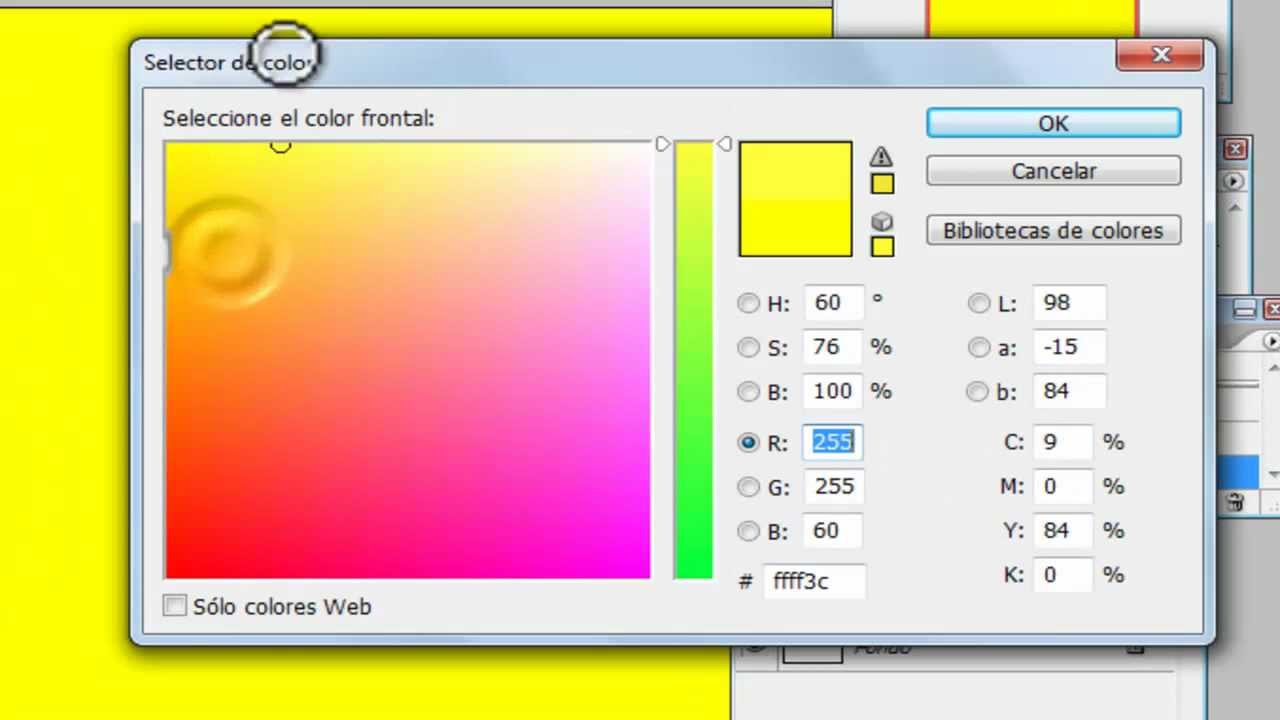The width and height of the screenshot is (1280, 720).
Task: Open the upper background panel's flyout menu arrow
Action: tap(1232, 181)
